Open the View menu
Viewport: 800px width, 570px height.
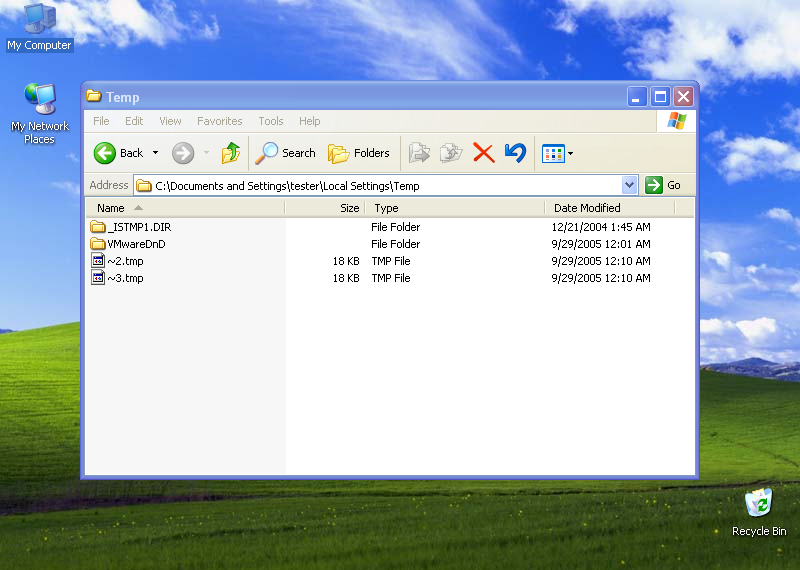pyautogui.click(x=170, y=121)
